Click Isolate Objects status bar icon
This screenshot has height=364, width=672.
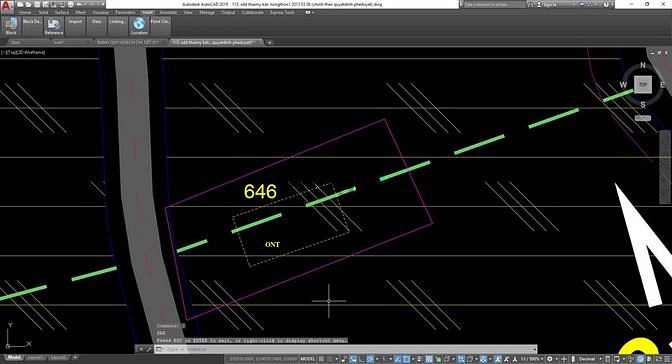click(632, 358)
